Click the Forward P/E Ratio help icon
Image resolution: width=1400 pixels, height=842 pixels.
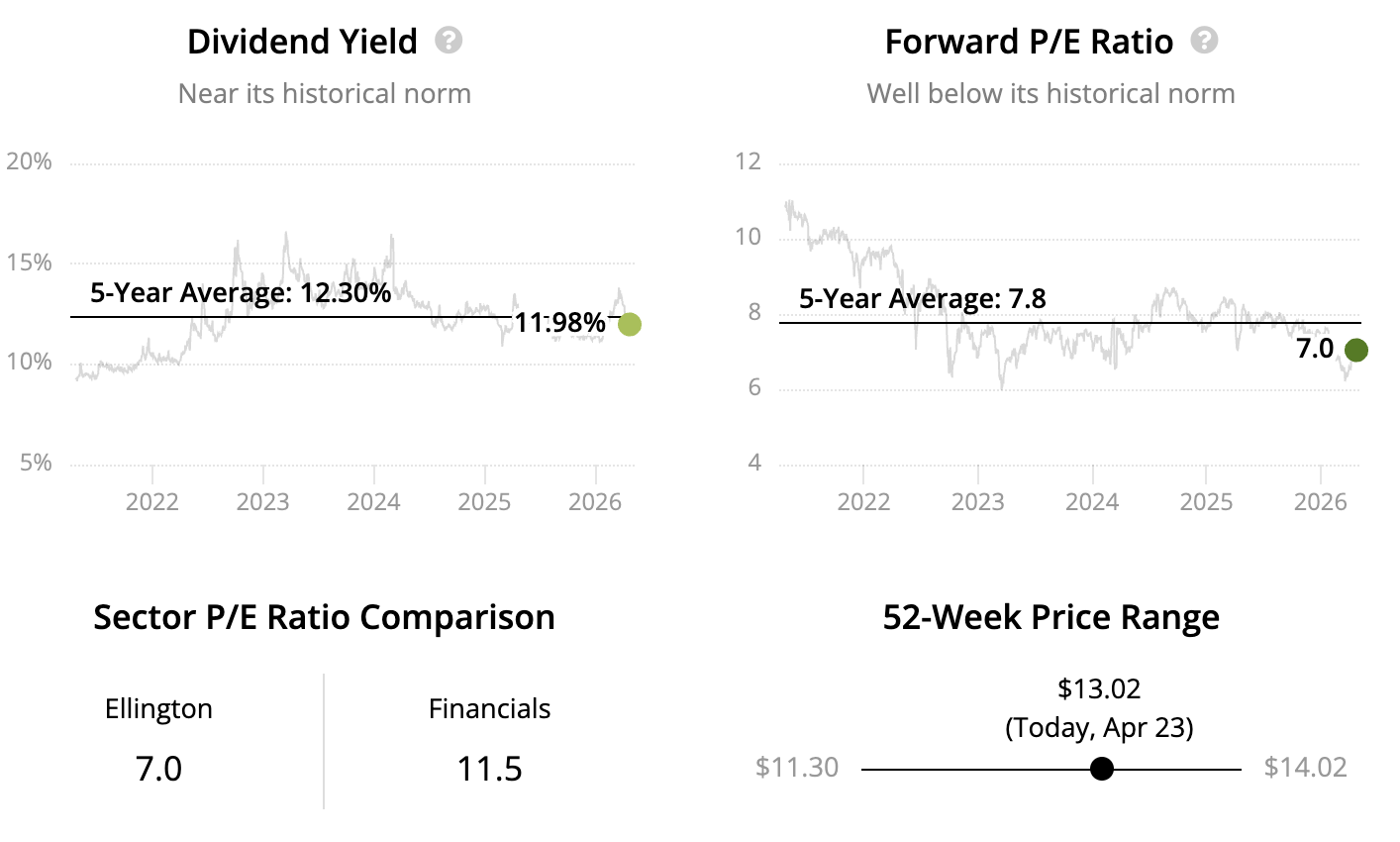tap(1204, 41)
